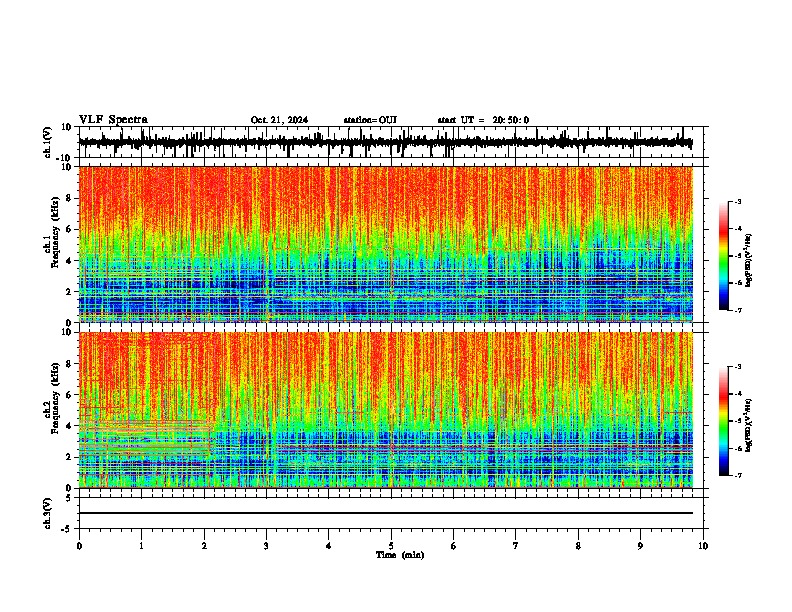Click time axis tick label '2'
Screen dimensions: 792x612
(x=204, y=546)
